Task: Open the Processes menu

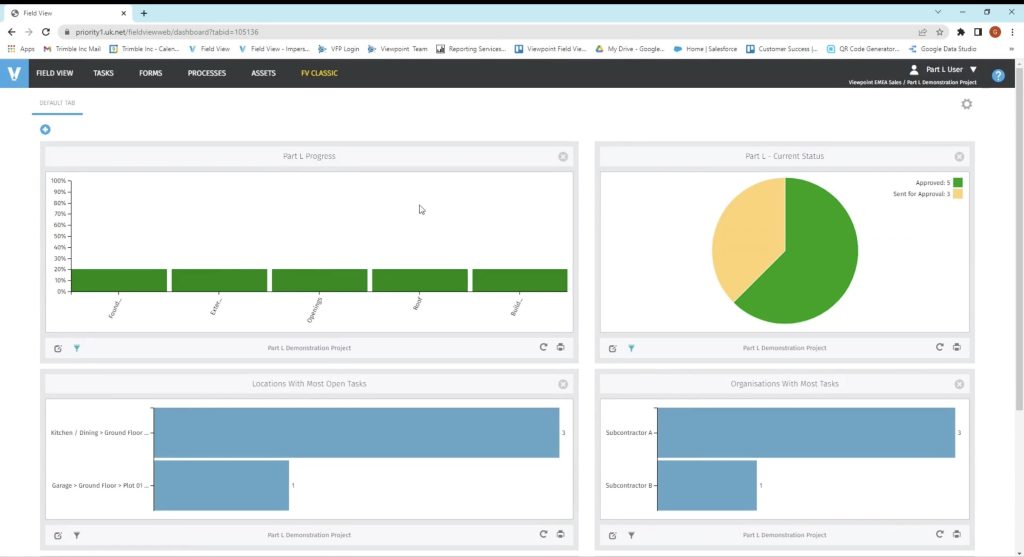Action: click(206, 73)
